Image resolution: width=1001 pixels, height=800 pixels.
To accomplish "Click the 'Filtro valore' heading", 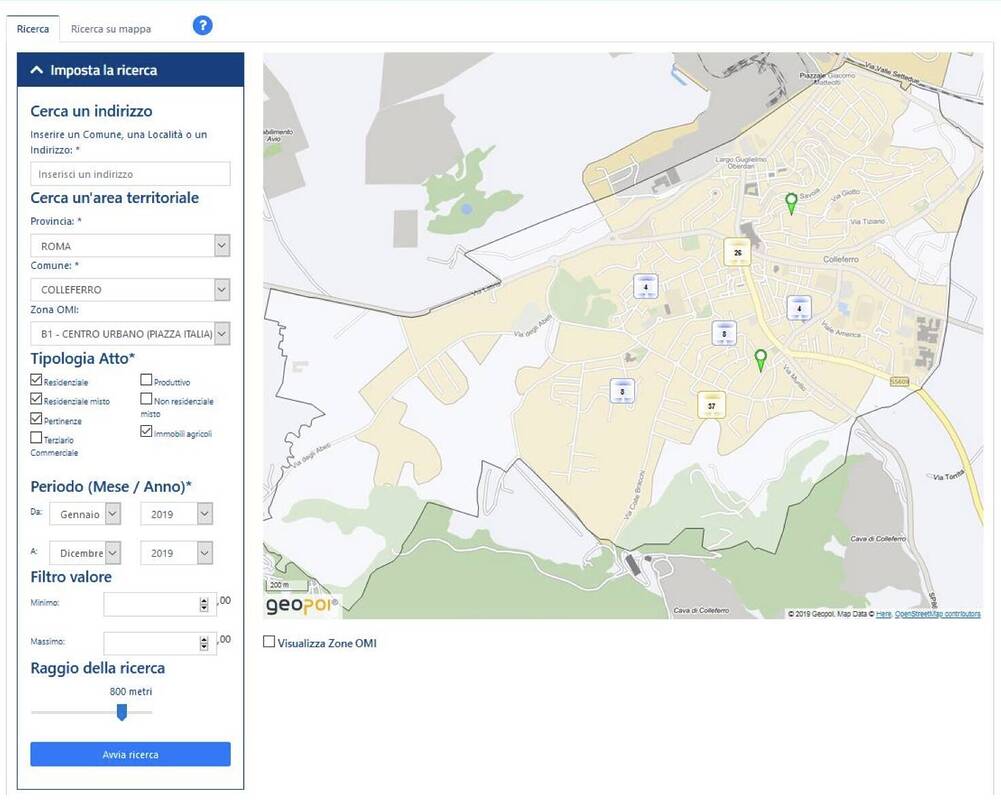I will tap(72, 577).
